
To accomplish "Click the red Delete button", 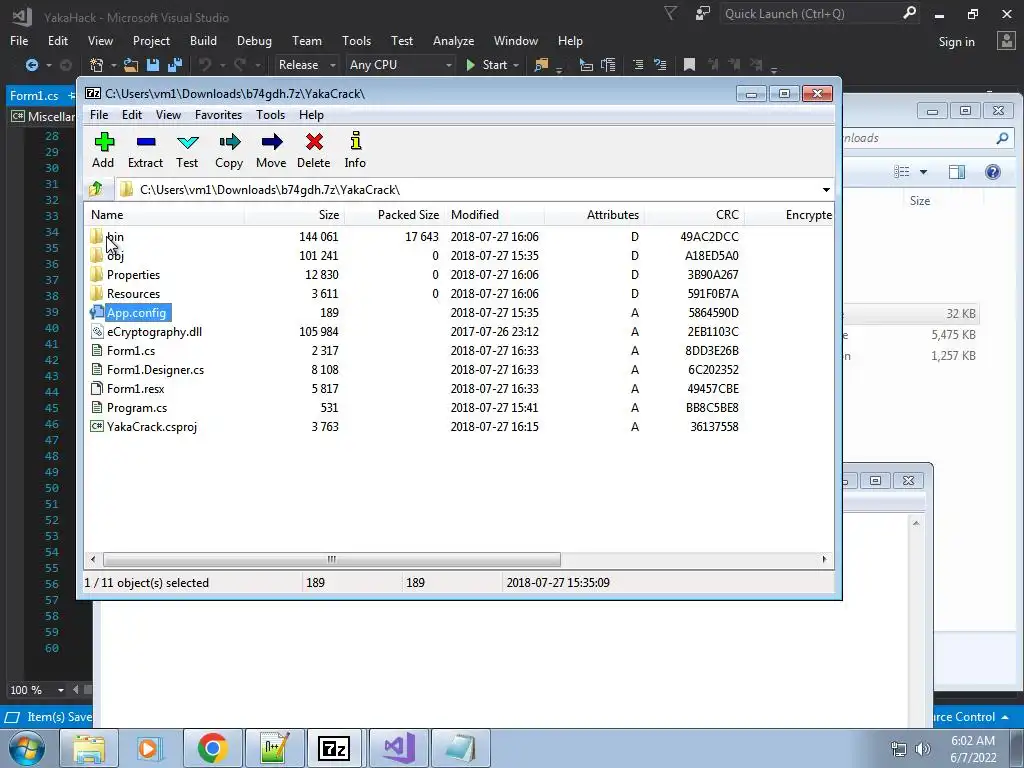I will 313,150.
